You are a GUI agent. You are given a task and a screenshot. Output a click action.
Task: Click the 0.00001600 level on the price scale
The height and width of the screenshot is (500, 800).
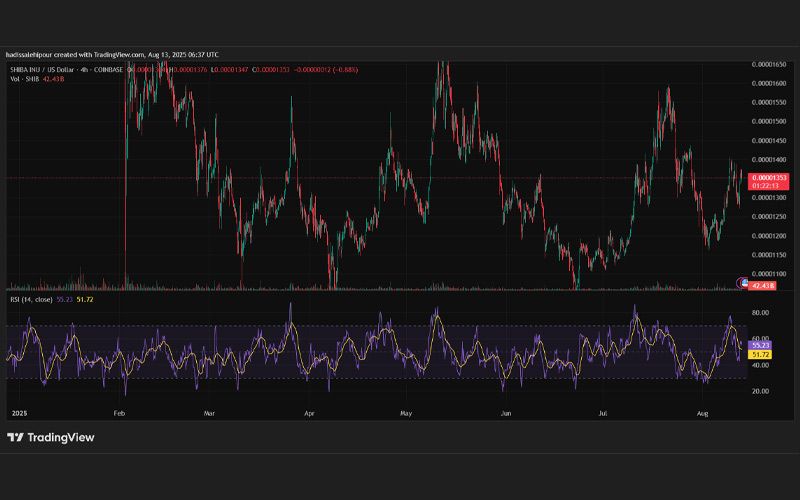[x=768, y=84]
